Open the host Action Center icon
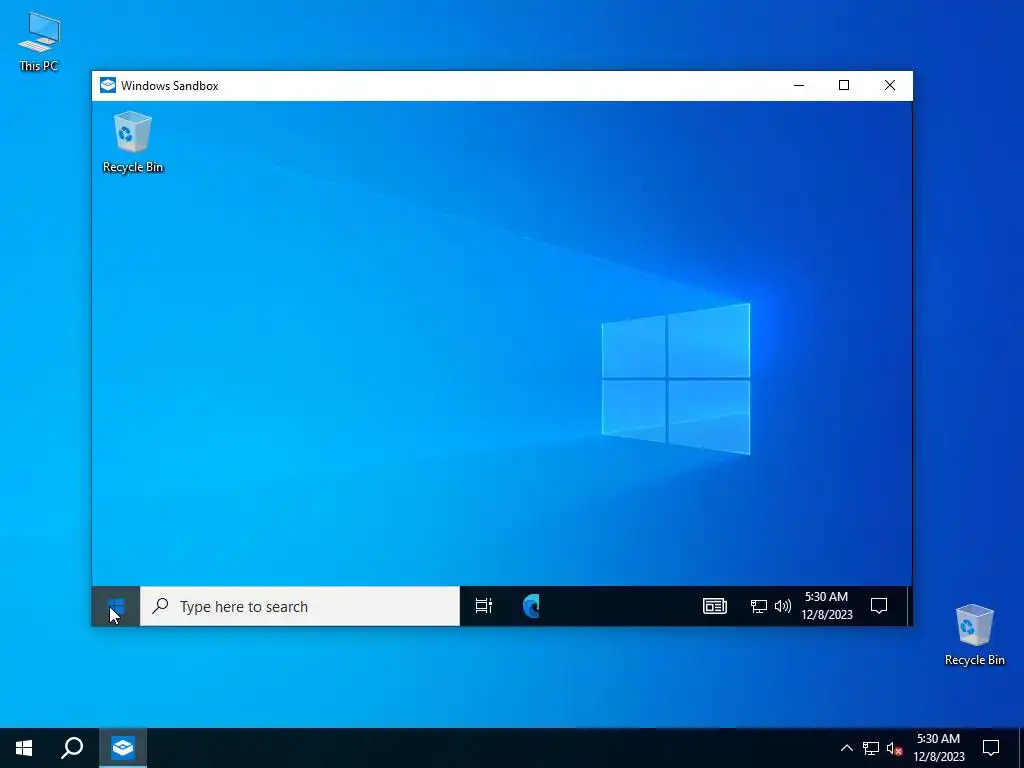 (x=991, y=748)
